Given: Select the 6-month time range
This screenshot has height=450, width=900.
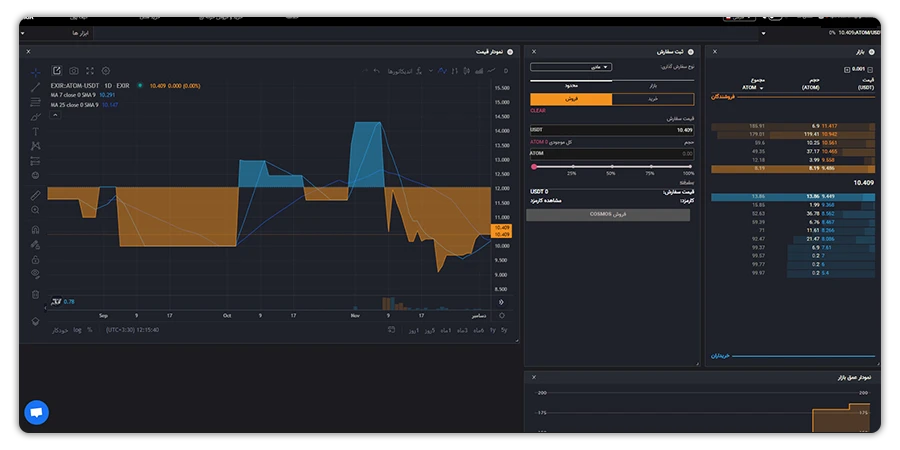Looking at the screenshot, I should (479, 330).
